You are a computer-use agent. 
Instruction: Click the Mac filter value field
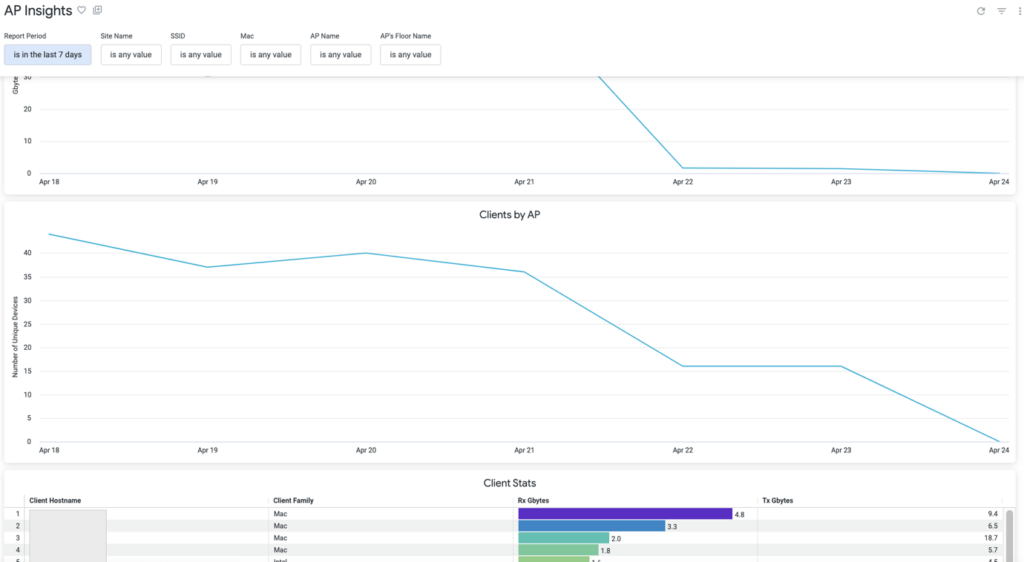pyautogui.click(x=270, y=54)
